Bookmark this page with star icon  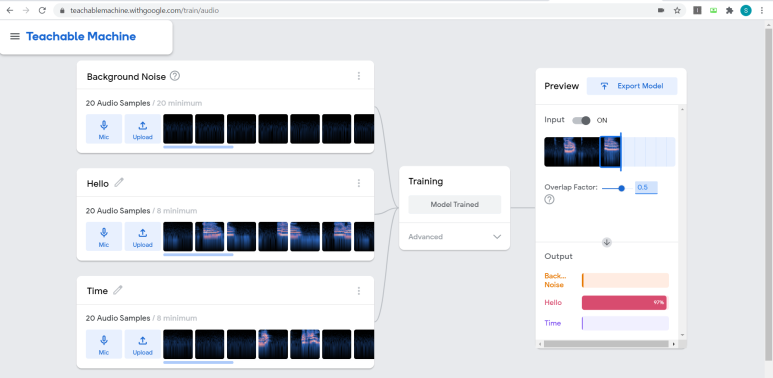pos(677,10)
